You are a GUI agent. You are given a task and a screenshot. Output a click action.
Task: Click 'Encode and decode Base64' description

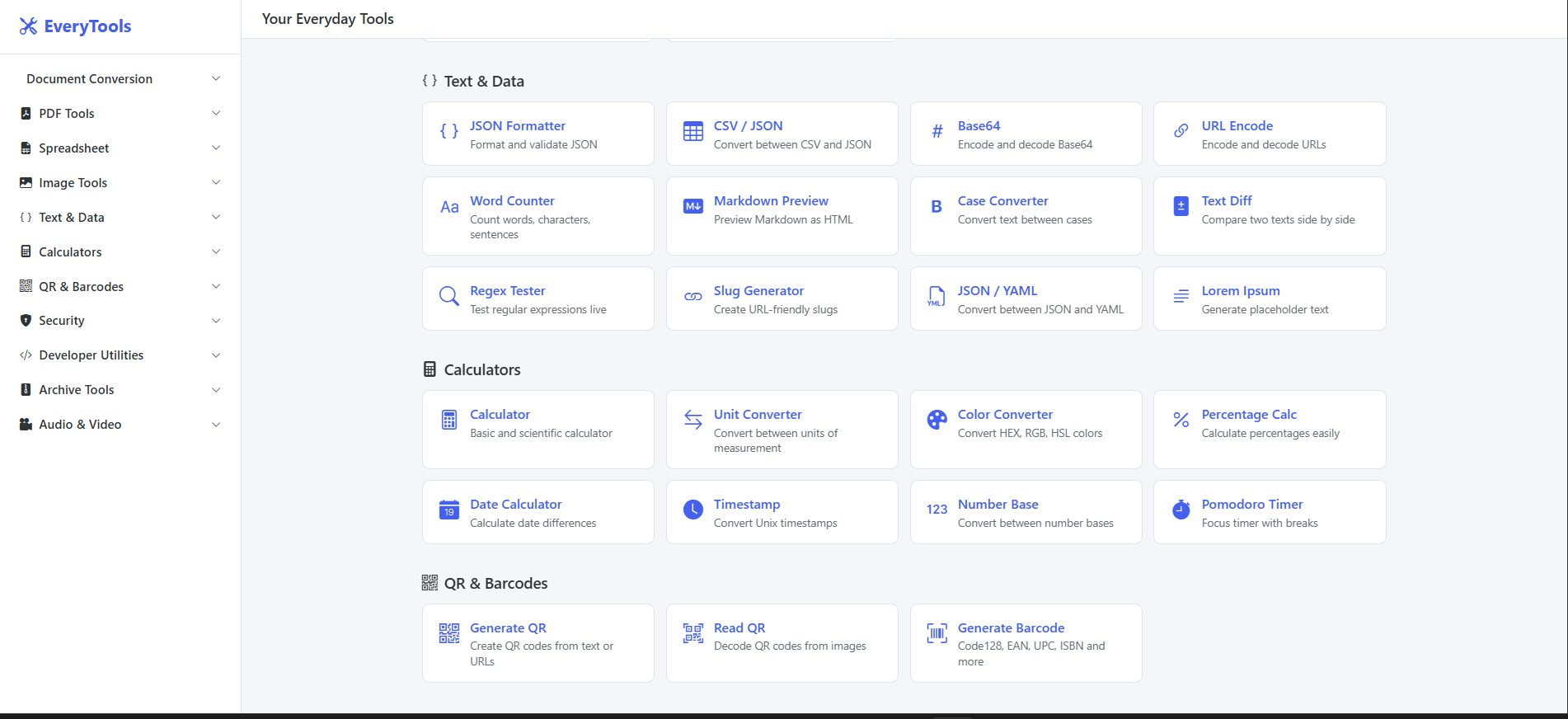(1025, 145)
